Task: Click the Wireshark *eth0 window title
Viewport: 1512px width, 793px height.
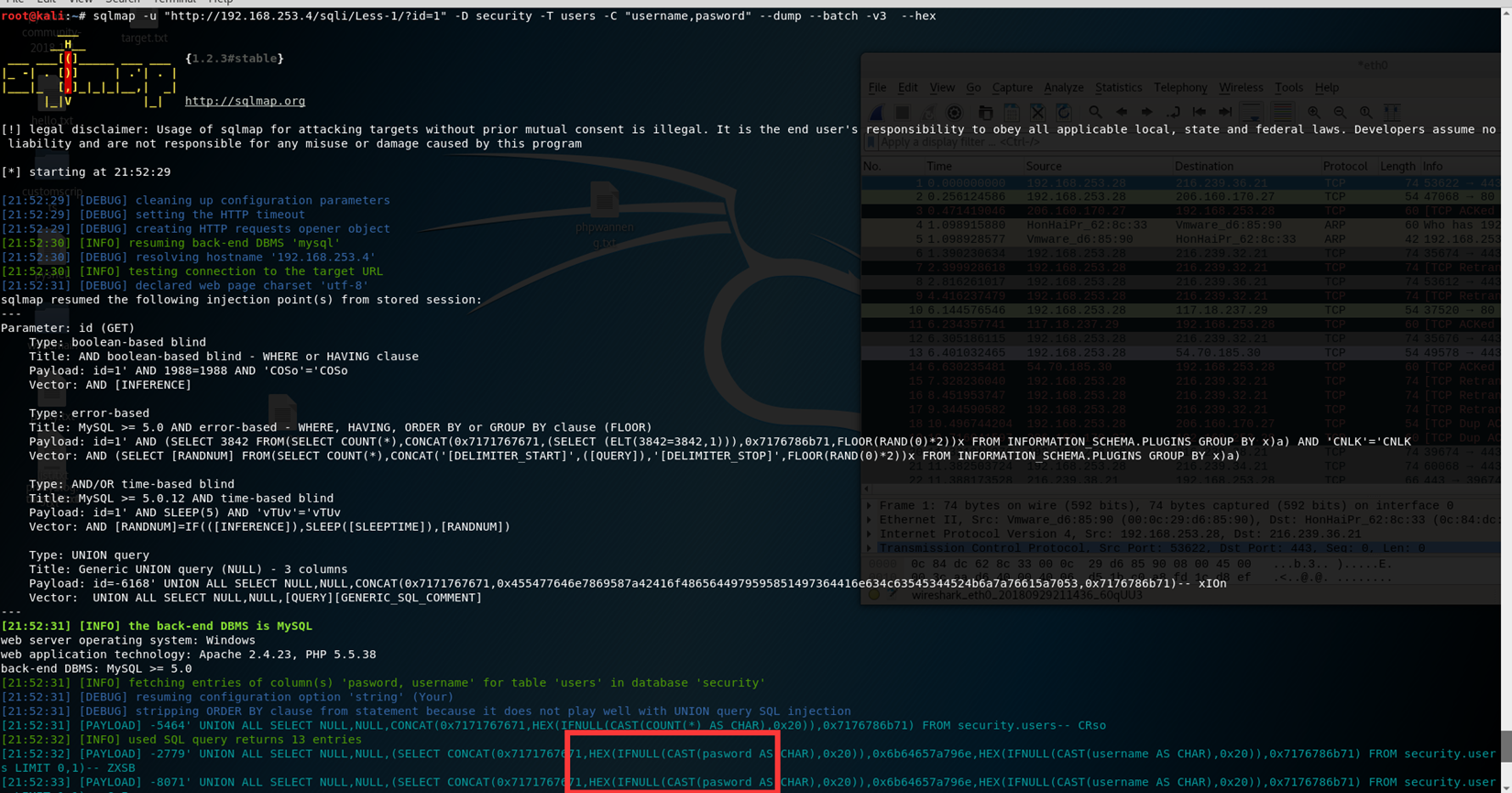Action: (1373, 66)
